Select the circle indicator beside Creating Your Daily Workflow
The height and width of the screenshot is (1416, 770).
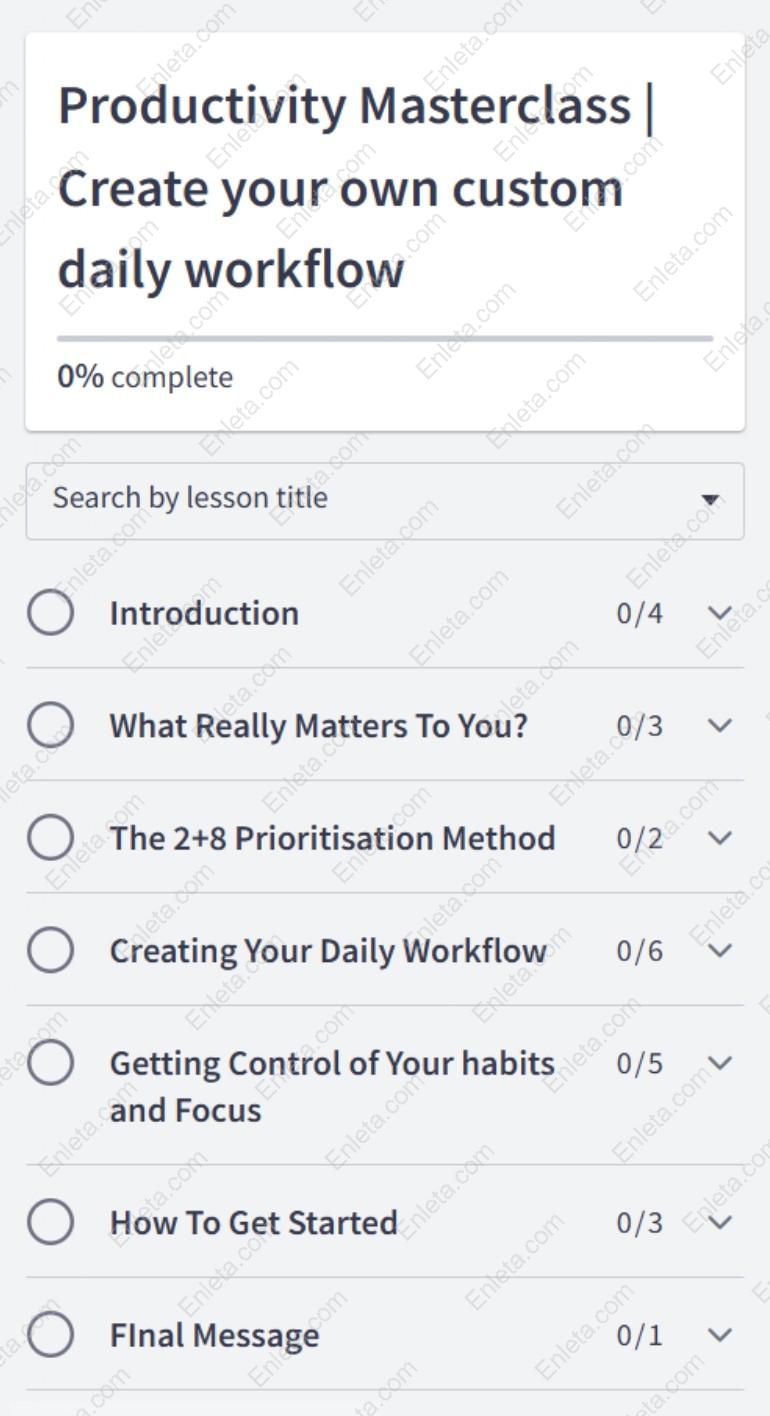51,950
